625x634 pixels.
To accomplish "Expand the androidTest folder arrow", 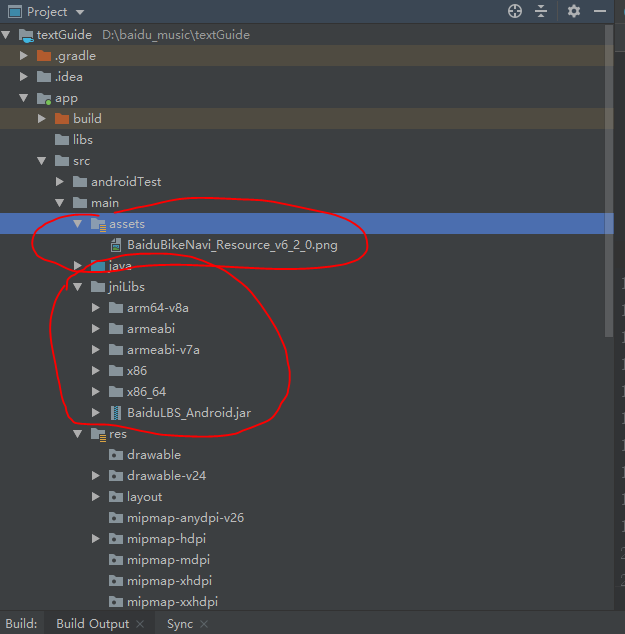I will point(59,182).
